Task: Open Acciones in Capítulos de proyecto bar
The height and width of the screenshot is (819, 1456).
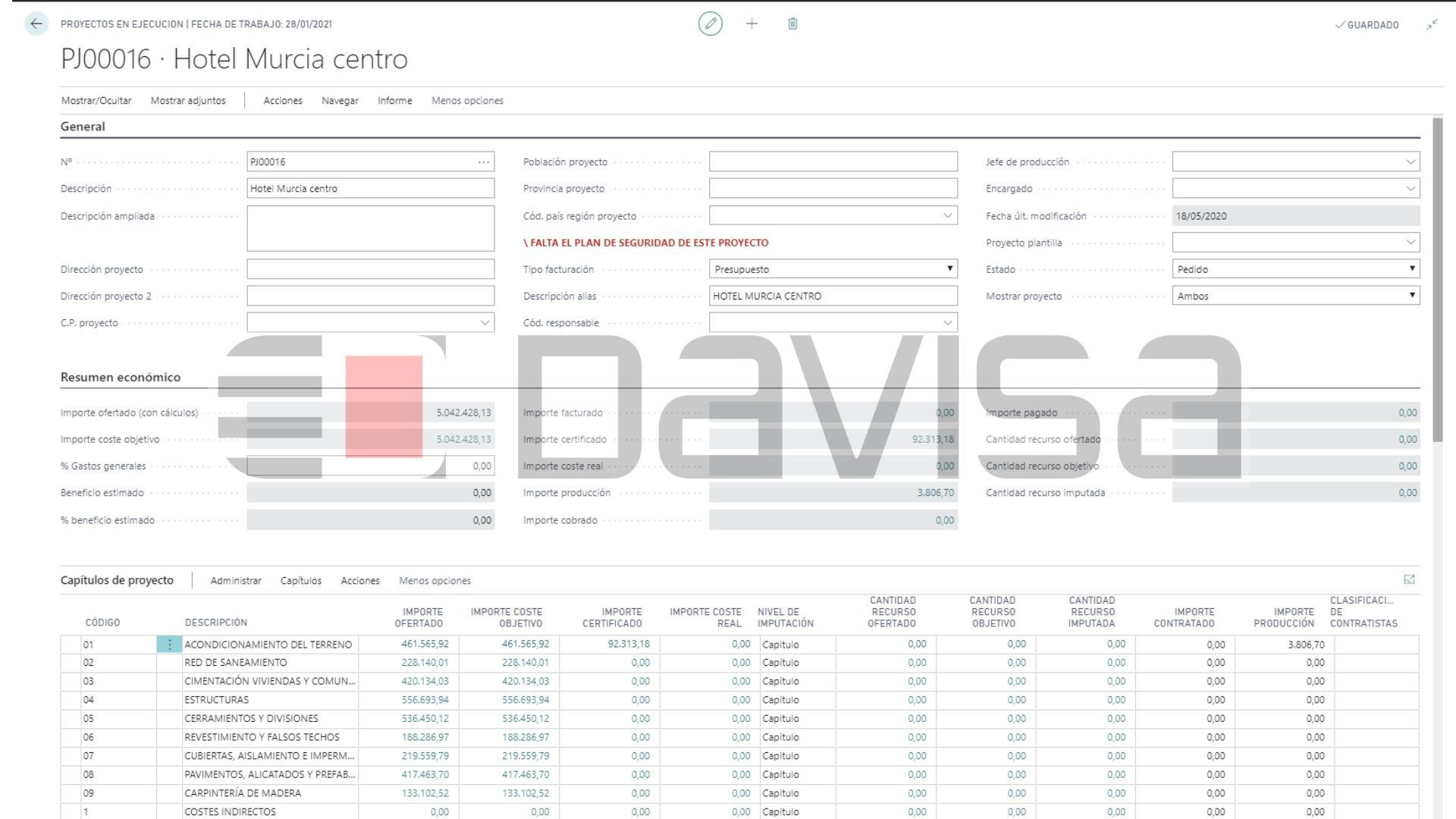Action: click(360, 580)
